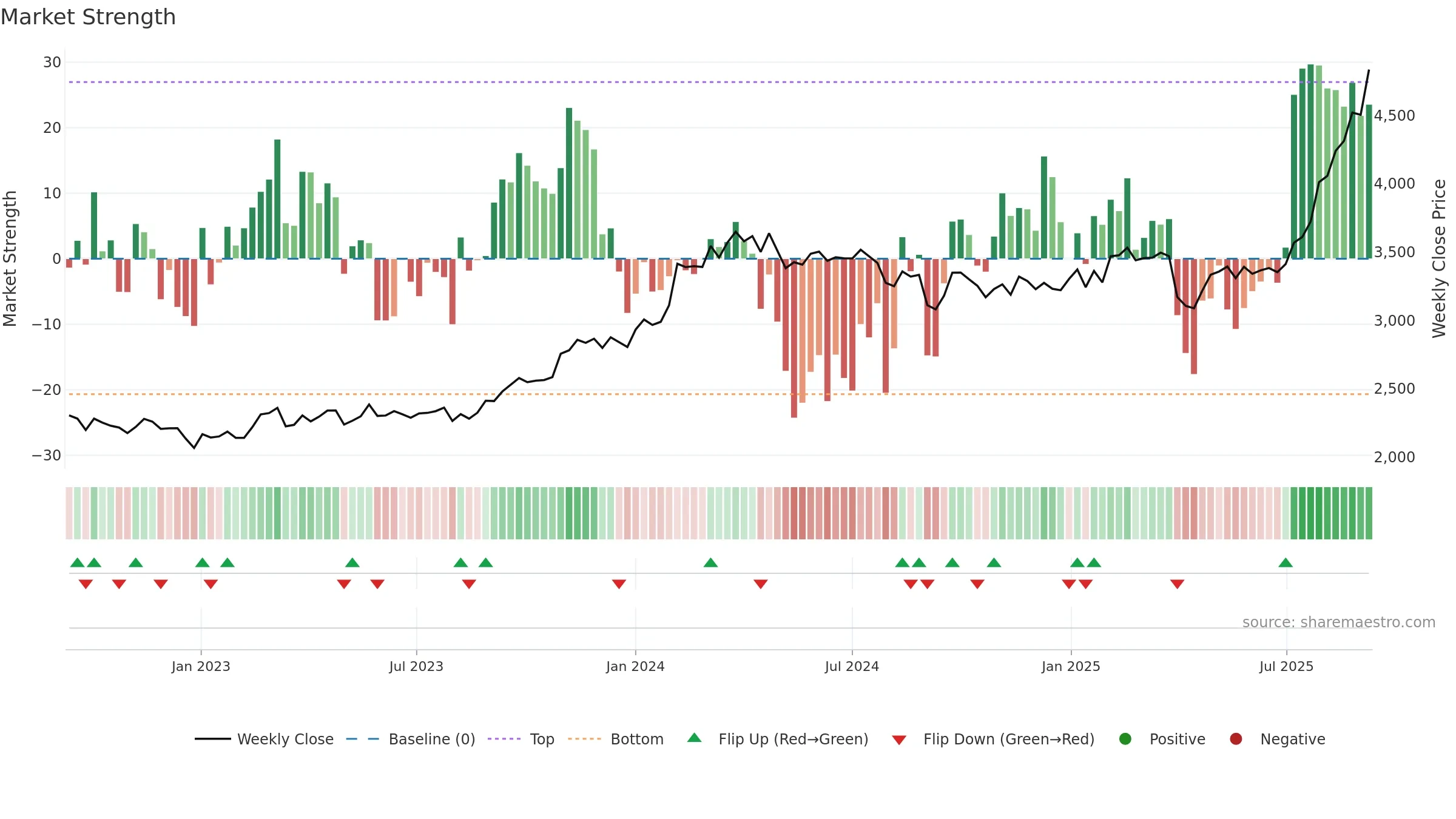Click the Jul 2024 axis label
Screen dimensions: 1456x819
(852, 666)
